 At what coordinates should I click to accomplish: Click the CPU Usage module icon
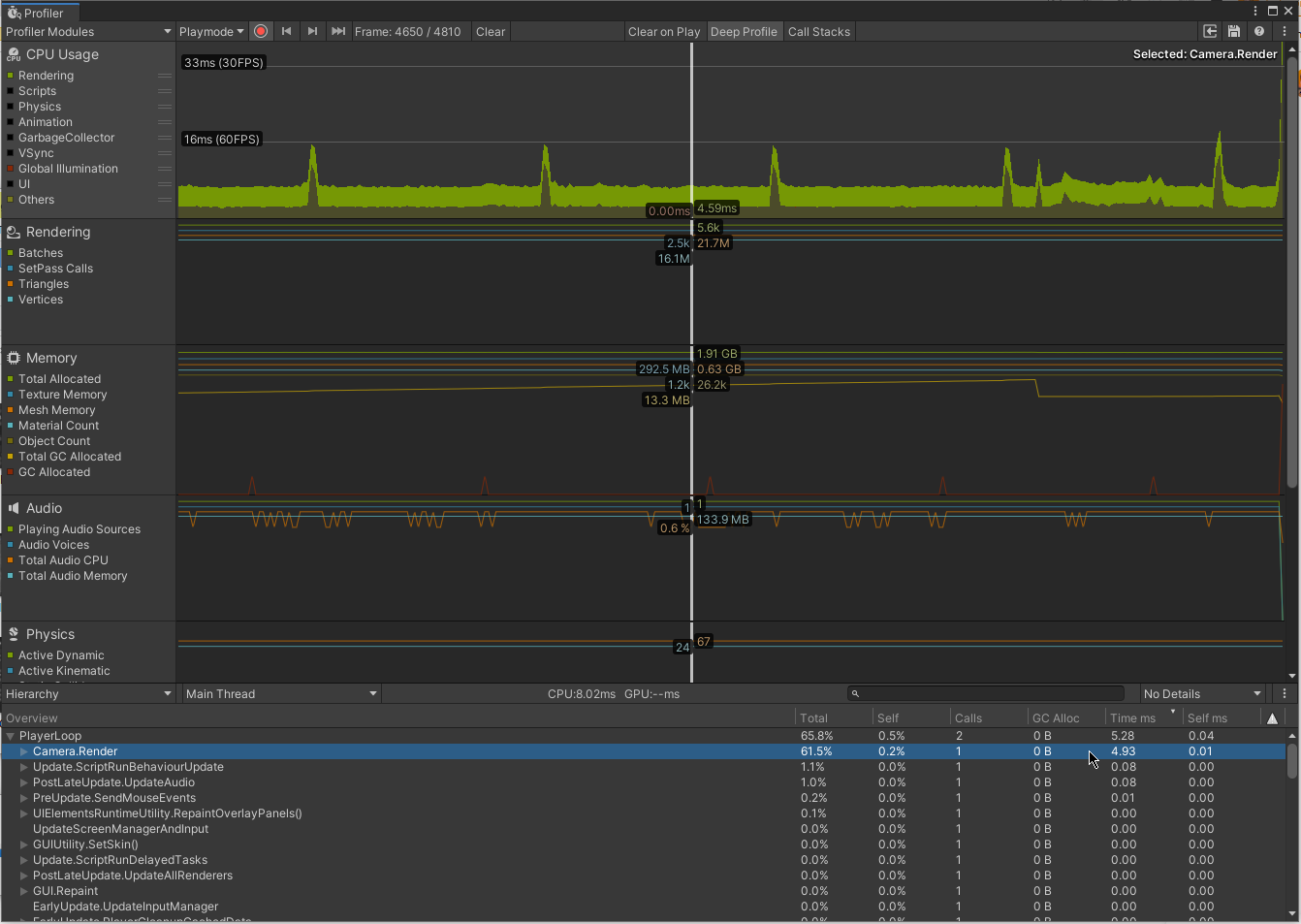pos(14,54)
